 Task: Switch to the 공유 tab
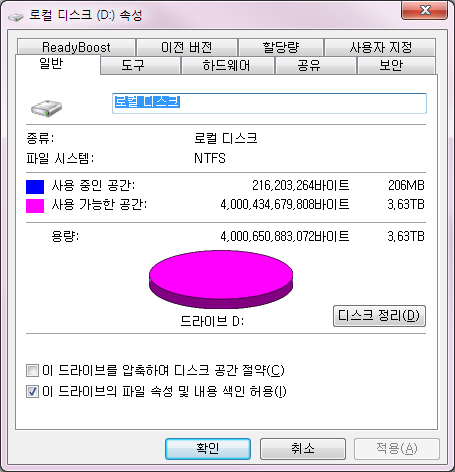[309, 65]
